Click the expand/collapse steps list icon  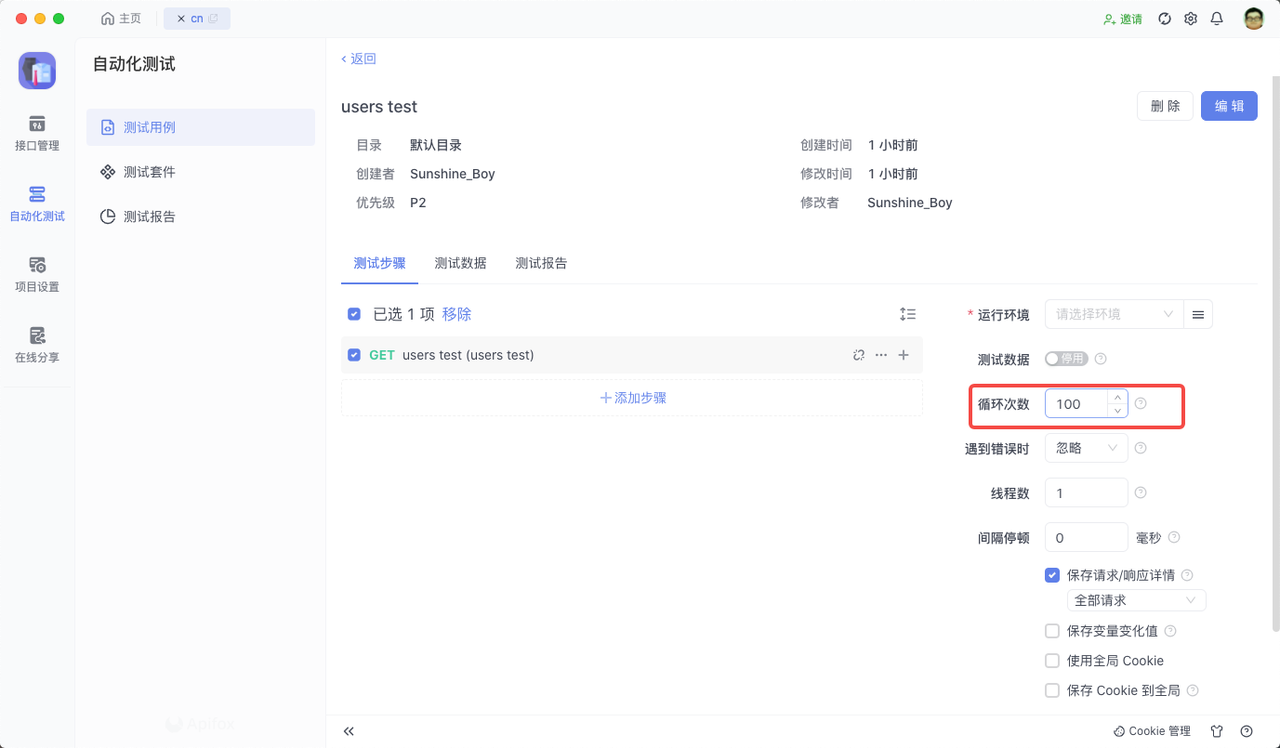(x=908, y=314)
